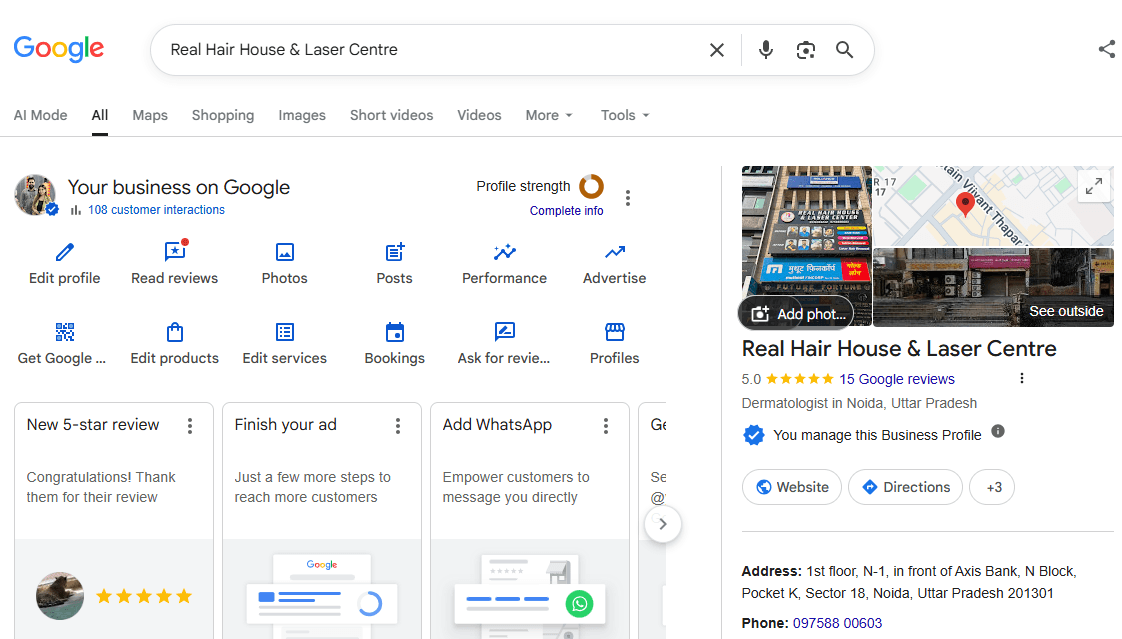The width and height of the screenshot is (1122, 639).
Task: Expand the Tools dropdown
Action: (625, 115)
